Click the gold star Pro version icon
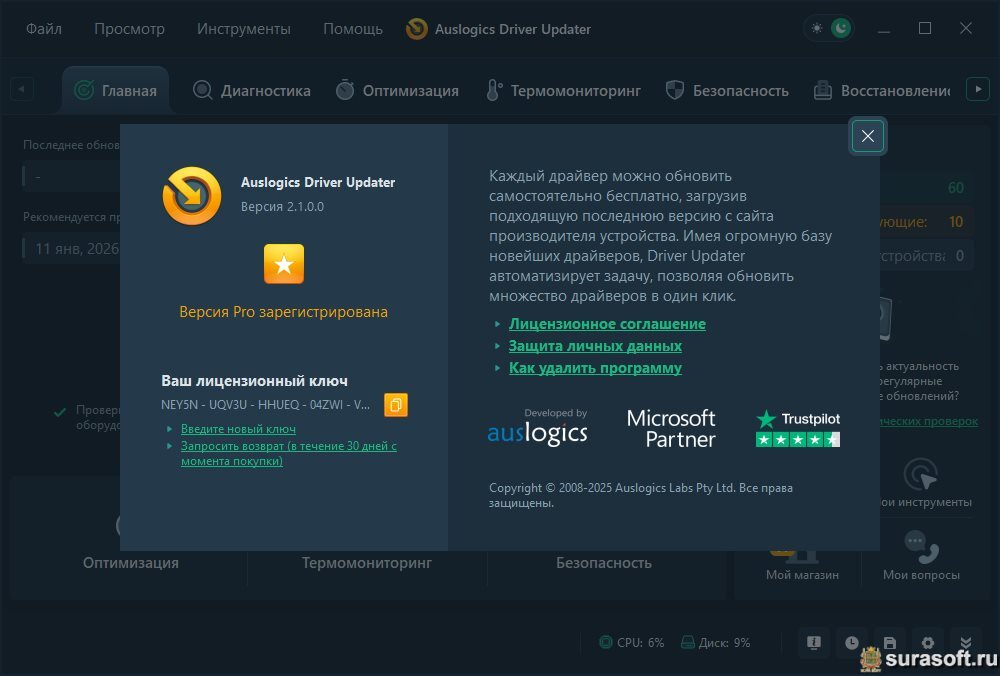The height and width of the screenshot is (676, 1000). point(284,264)
